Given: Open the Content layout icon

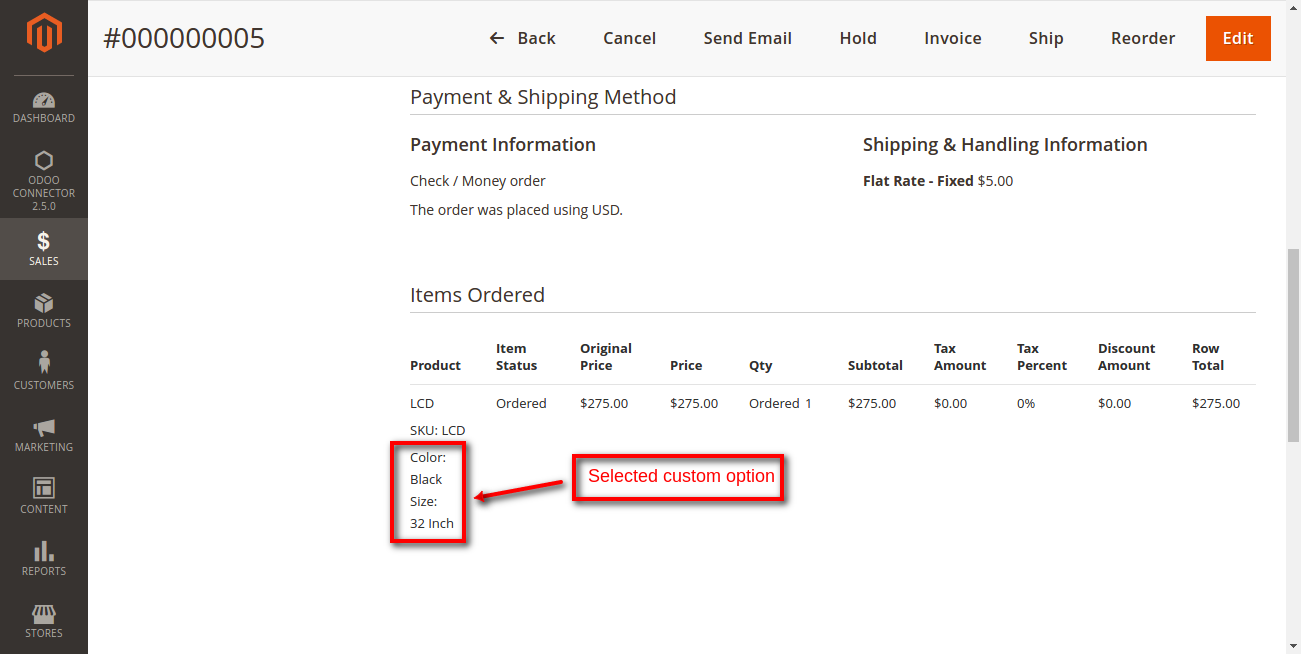Looking at the screenshot, I should [x=44, y=488].
